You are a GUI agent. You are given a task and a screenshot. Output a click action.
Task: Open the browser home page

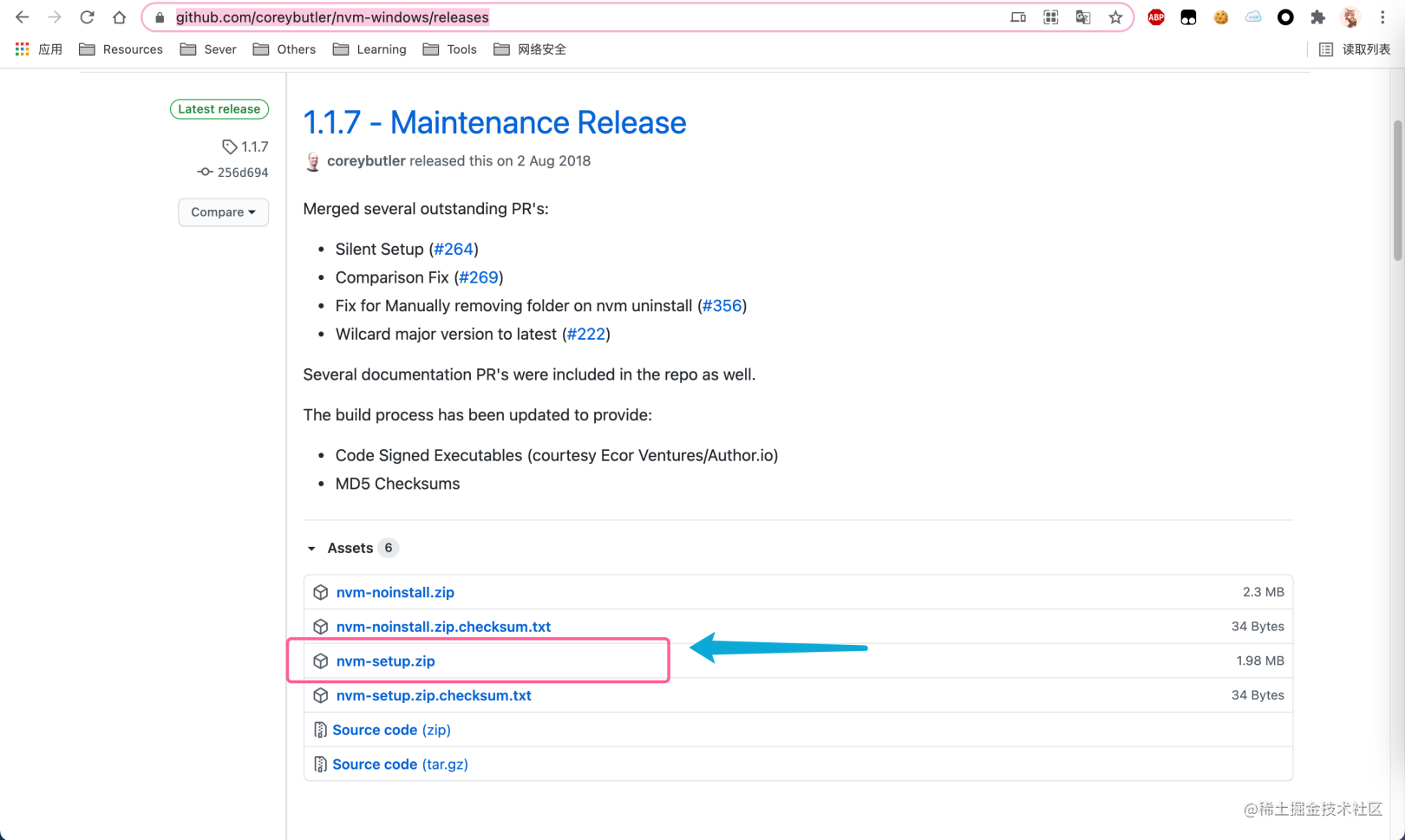[x=120, y=17]
